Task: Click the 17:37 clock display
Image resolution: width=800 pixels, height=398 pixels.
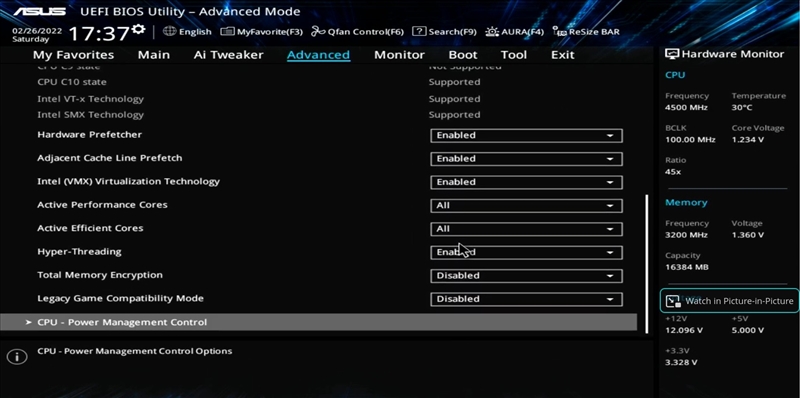Action: pyautogui.click(x=99, y=34)
